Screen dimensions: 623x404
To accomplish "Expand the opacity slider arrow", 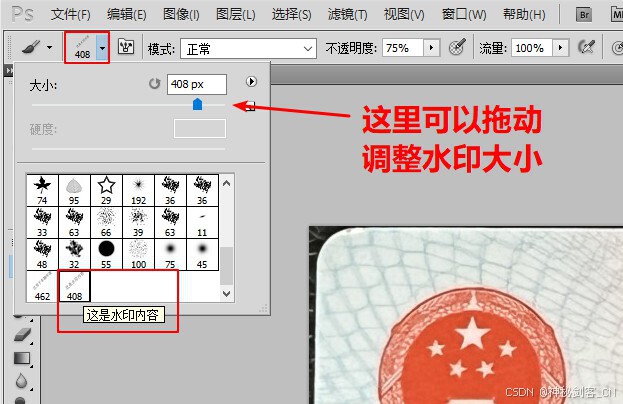I will [431, 48].
